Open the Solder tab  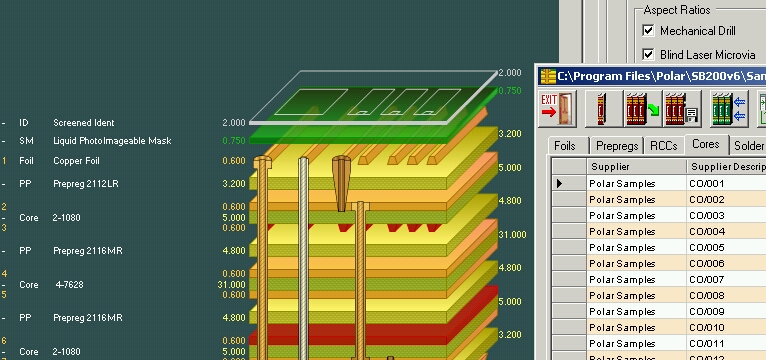pyautogui.click(x=747, y=146)
